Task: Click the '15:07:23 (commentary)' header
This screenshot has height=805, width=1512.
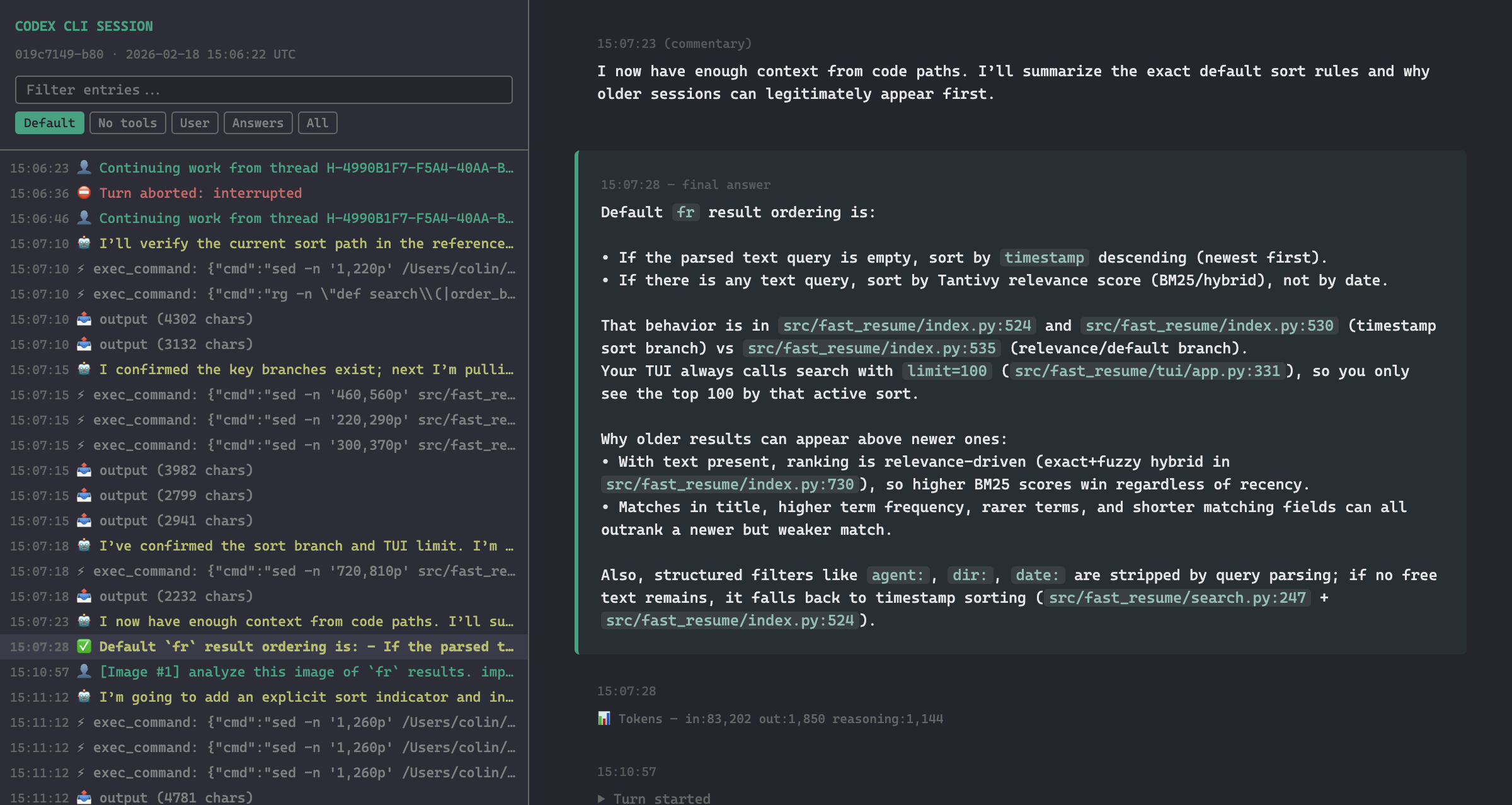Action: pyautogui.click(x=674, y=43)
